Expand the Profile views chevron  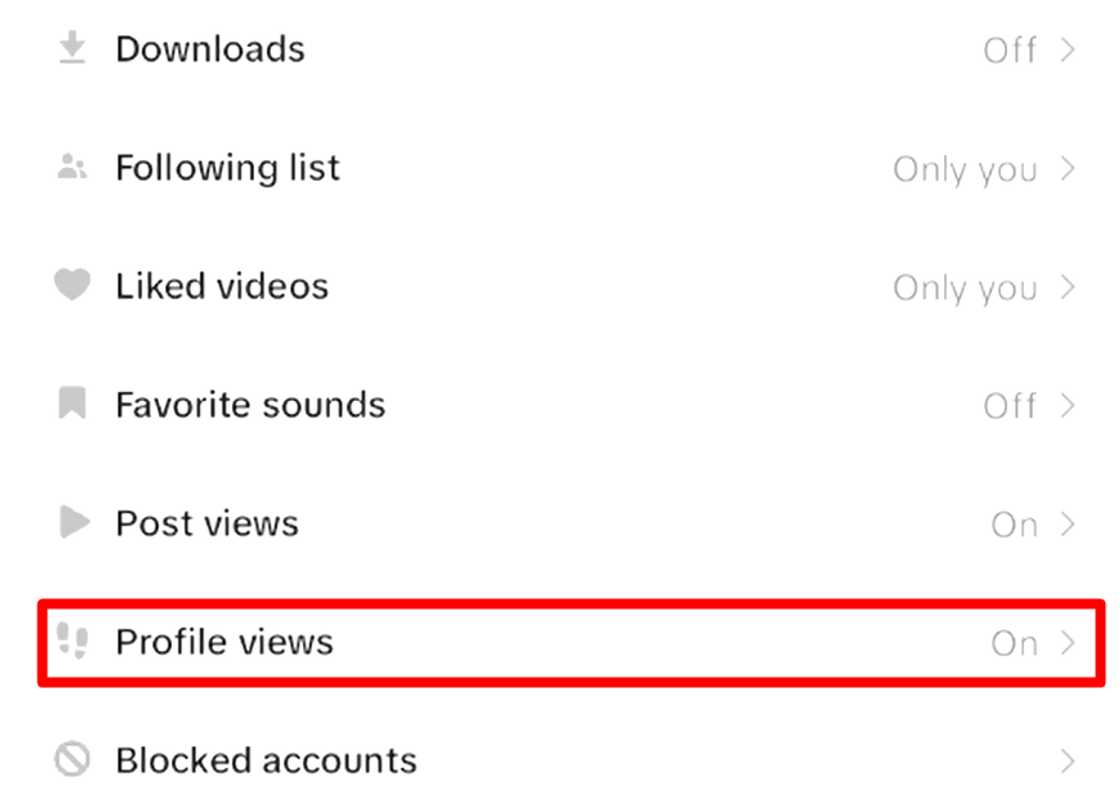(x=1067, y=642)
